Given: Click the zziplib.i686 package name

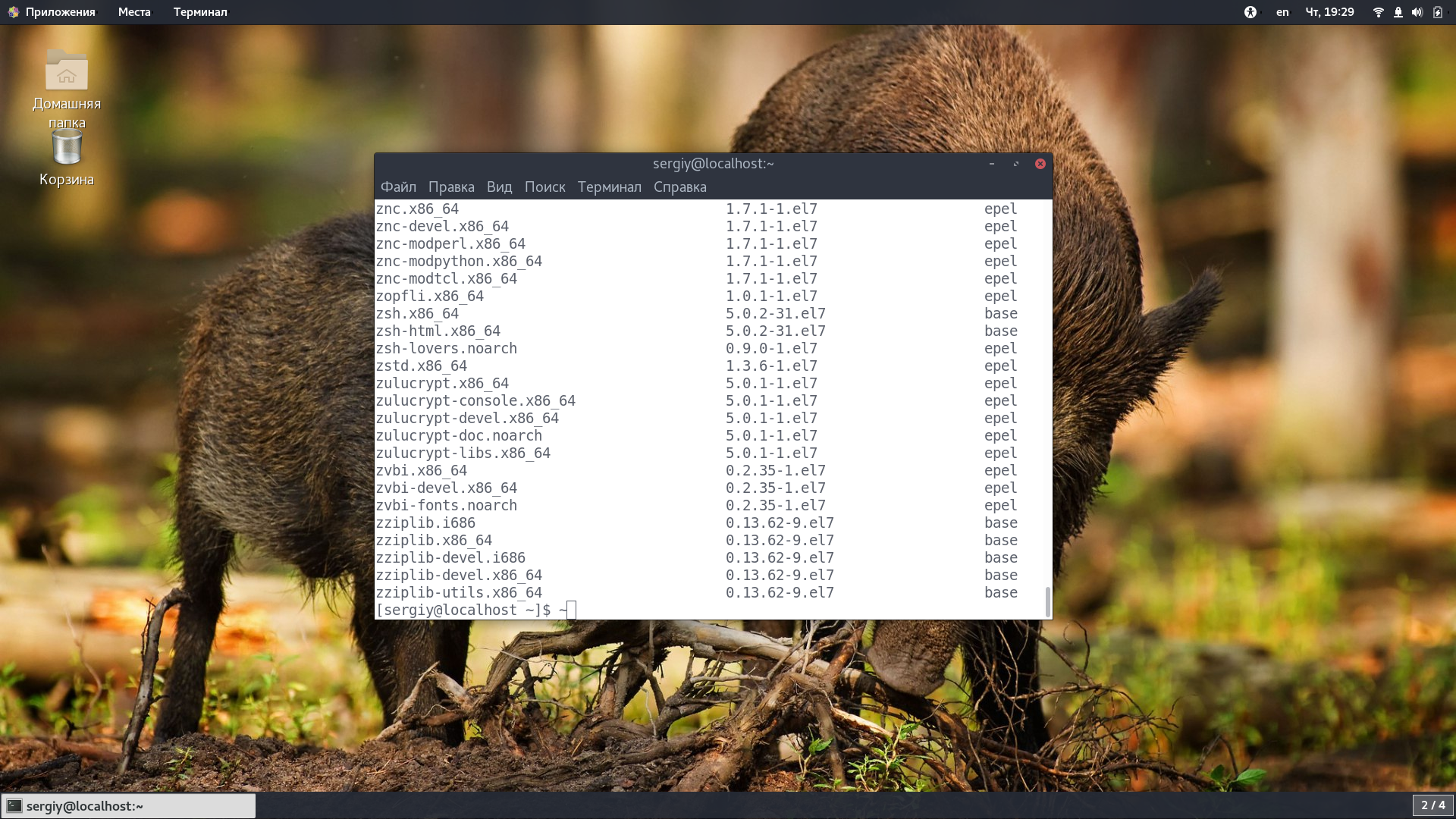Looking at the screenshot, I should 425,522.
